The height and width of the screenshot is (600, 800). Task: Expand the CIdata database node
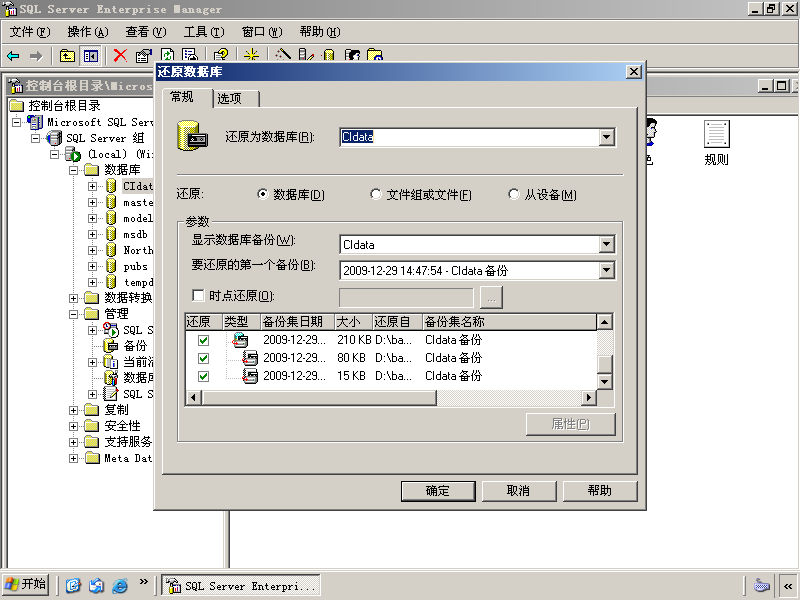tap(92, 186)
